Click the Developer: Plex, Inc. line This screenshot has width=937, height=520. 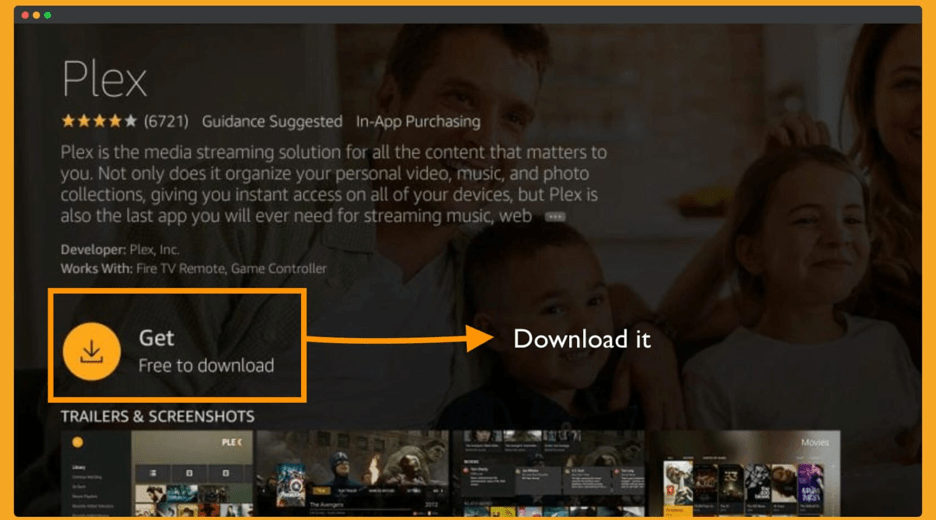(x=120, y=249)
